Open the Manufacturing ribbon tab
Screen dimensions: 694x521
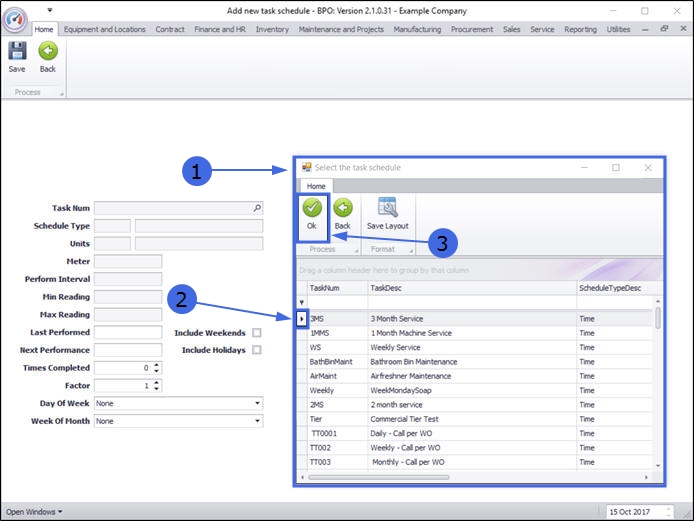click(417, 29)
